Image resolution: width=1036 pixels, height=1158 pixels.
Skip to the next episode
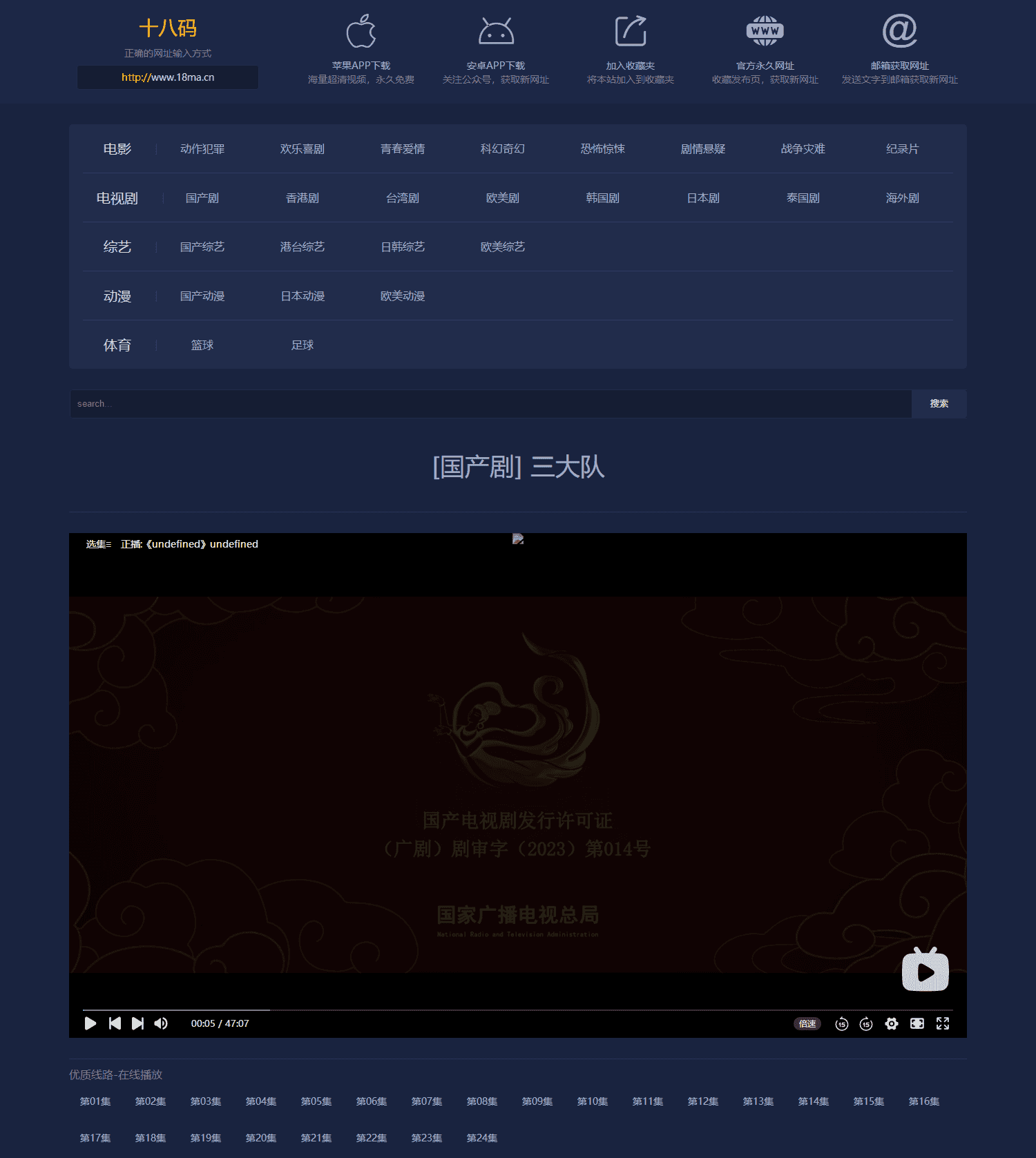(x=137, y=1023)
